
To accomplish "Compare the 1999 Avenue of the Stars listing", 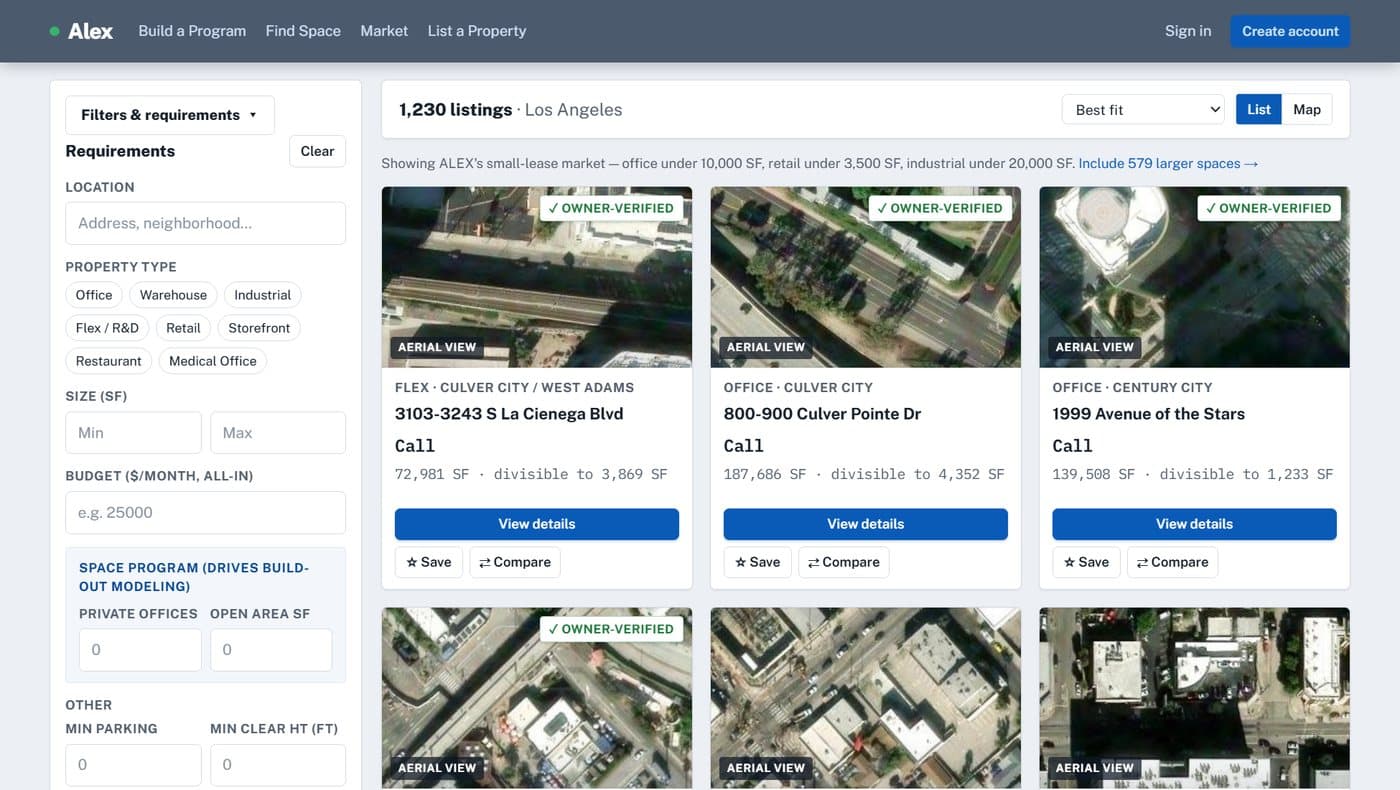I will [x=1173, y=562].
